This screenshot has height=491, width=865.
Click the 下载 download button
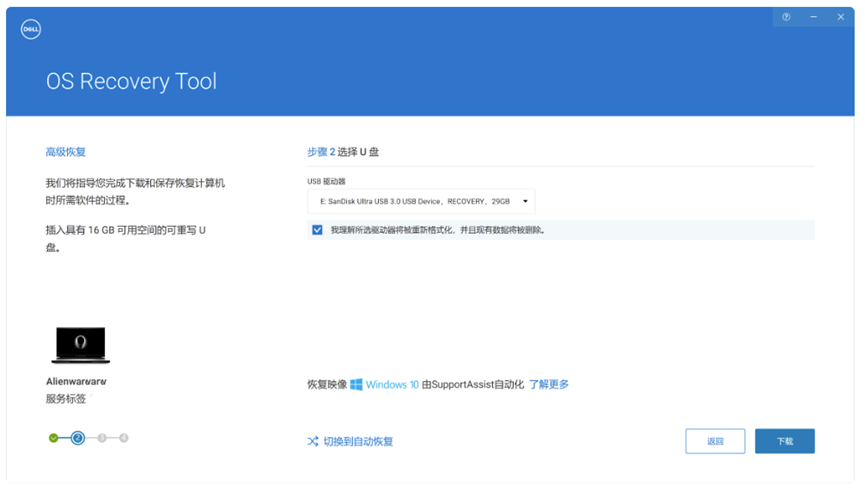(784, 441)
